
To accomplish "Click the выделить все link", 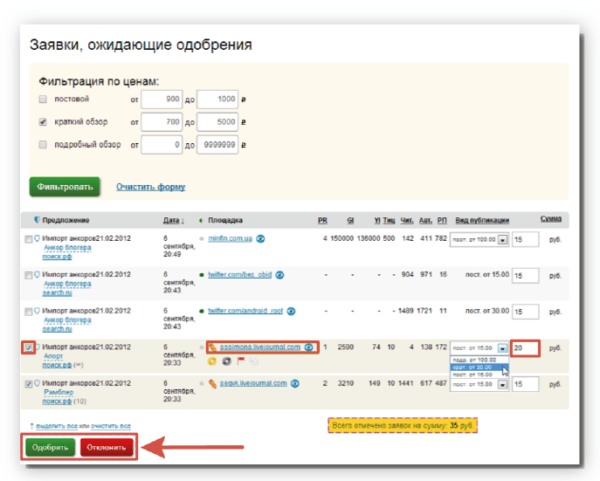I will coord(57,426).
